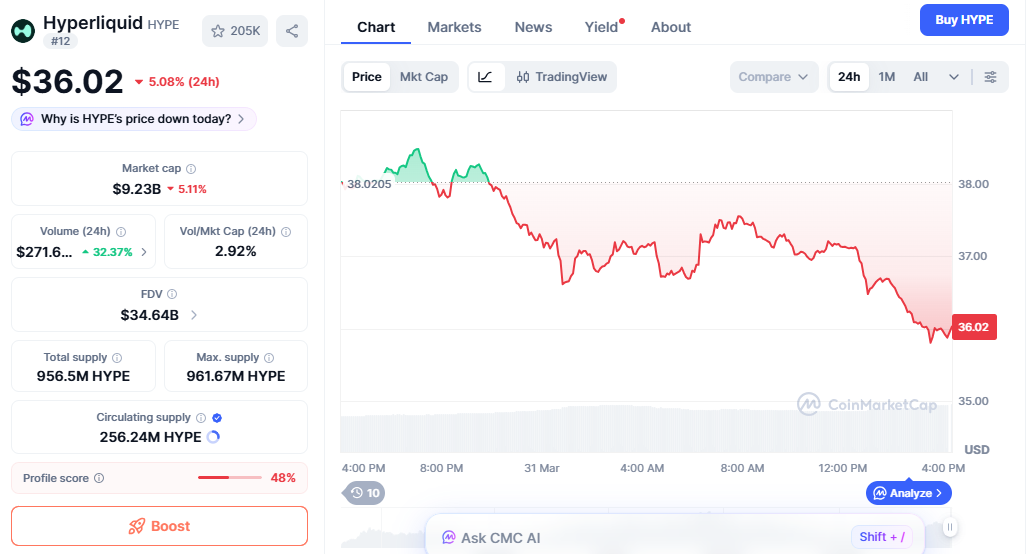This screenshot has width=1026, height=554.
Task: Click the Analyze button
Action: (x=908, y=493)
